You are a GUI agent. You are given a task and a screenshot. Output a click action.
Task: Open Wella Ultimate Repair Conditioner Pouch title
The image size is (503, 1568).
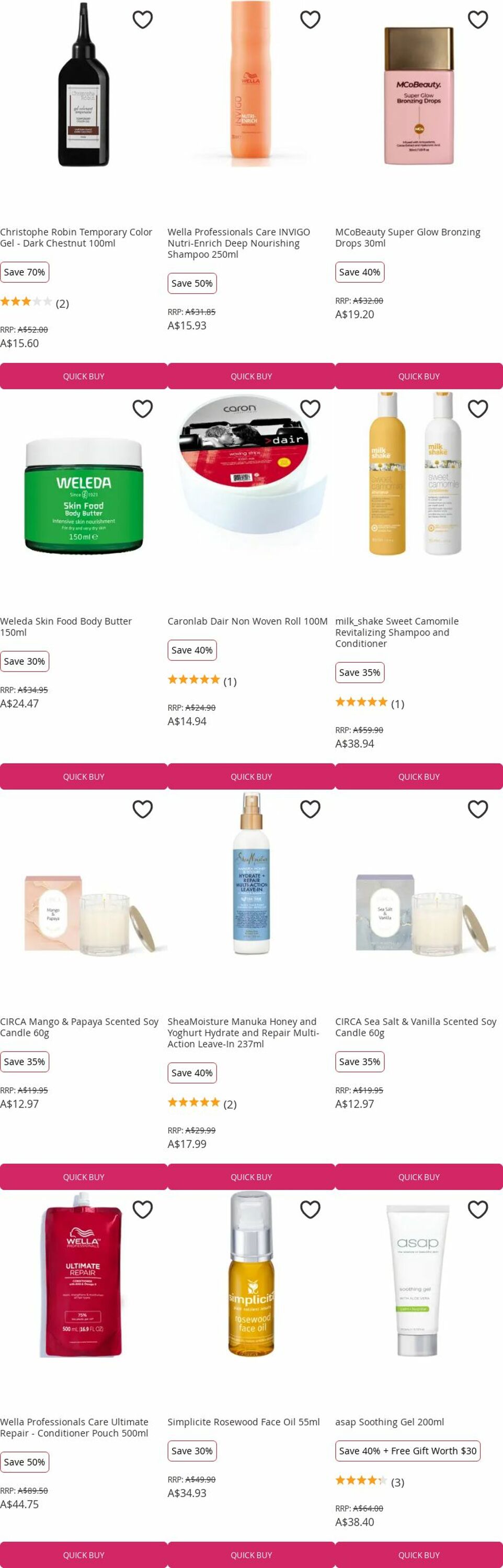coord(74,1427)
